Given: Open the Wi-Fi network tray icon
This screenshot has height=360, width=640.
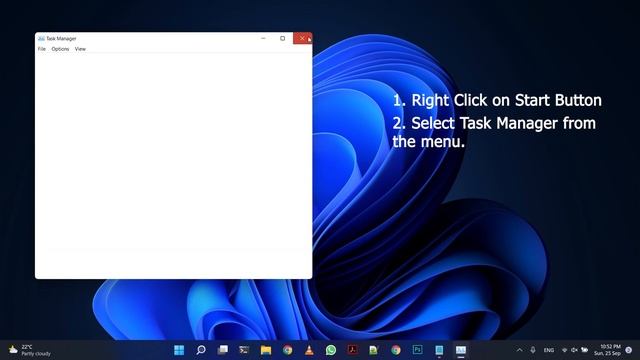Looking at the screenshot, I should pyautogui.click(x=564, y=350).
